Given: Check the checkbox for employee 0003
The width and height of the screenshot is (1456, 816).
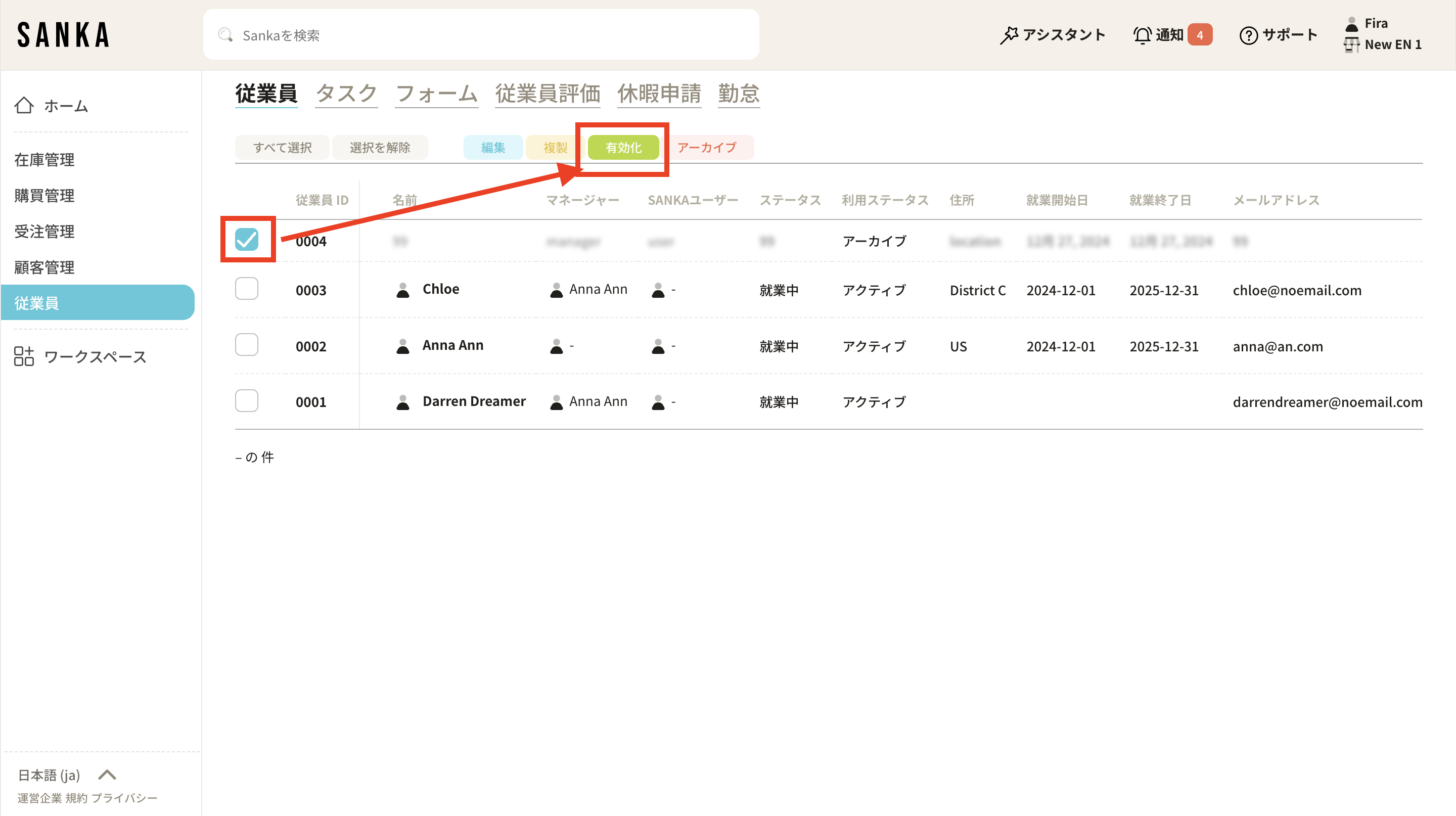Looking at the screenshot, I should (x=246, y=289).
